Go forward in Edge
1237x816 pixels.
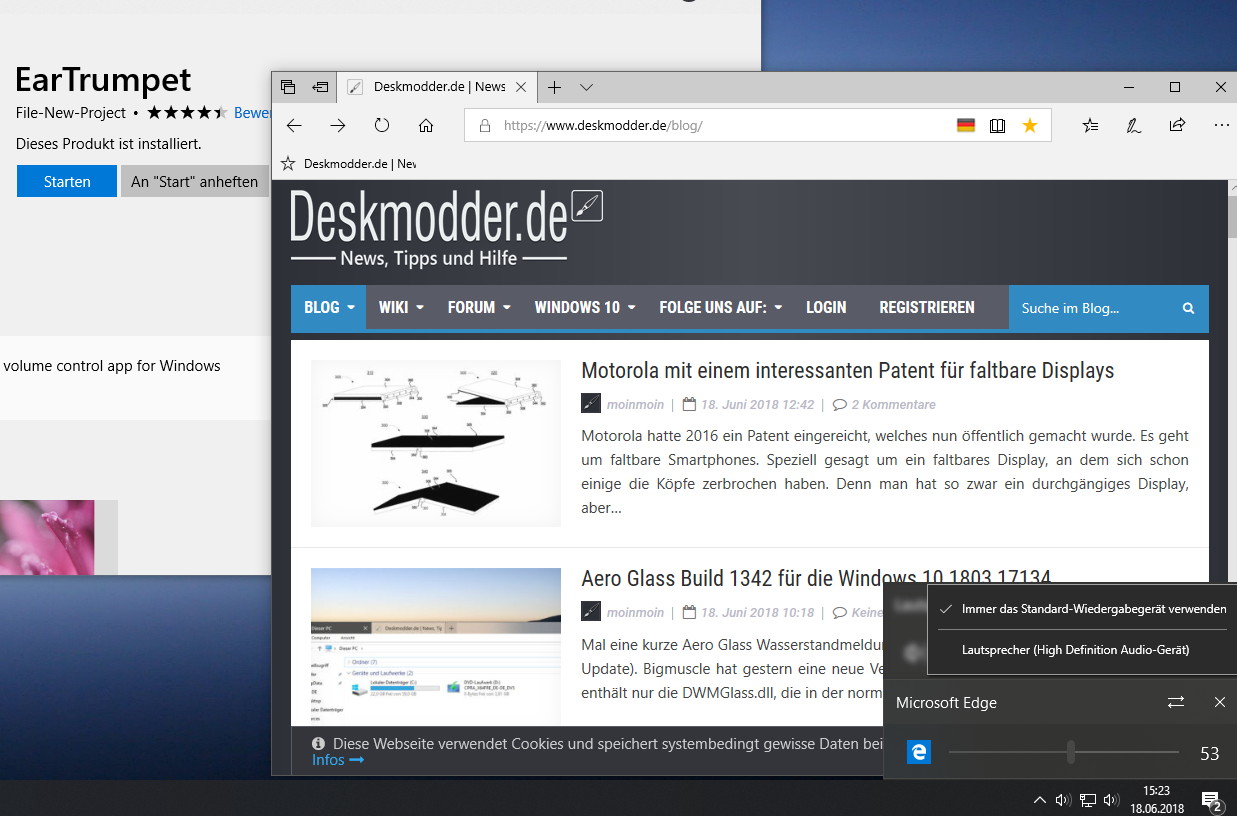(x=338, y=125)
